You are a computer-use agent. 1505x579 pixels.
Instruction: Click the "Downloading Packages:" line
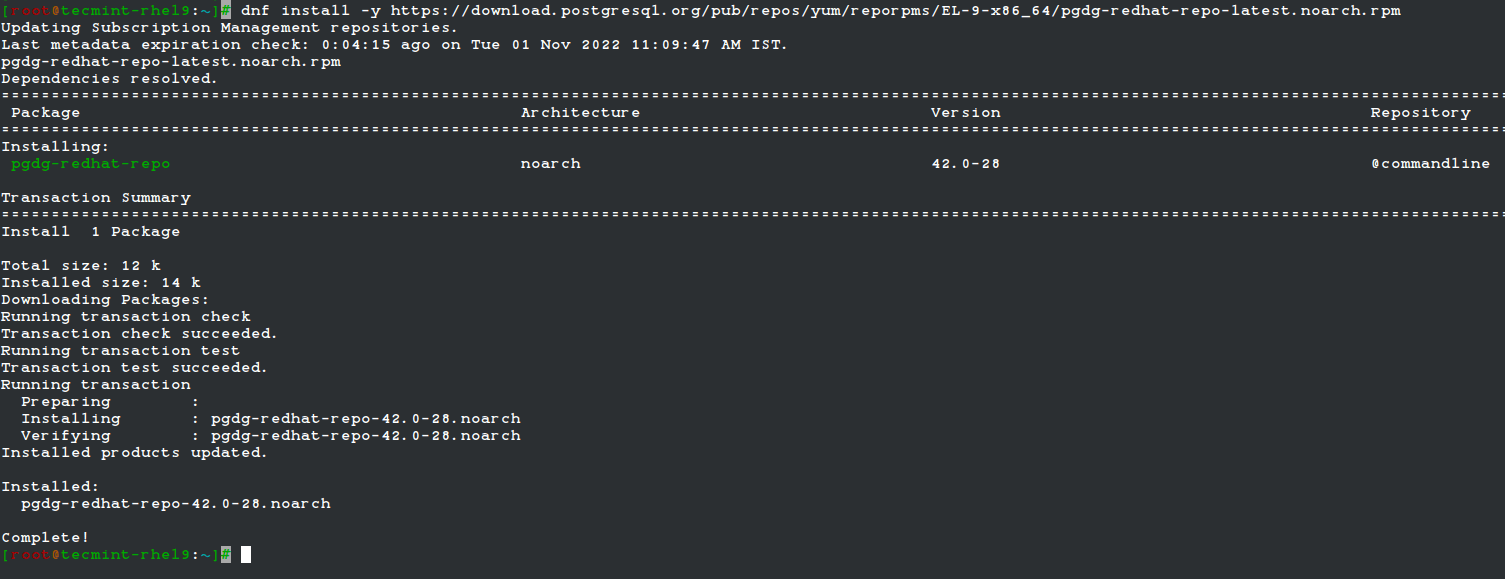point(106,300)
